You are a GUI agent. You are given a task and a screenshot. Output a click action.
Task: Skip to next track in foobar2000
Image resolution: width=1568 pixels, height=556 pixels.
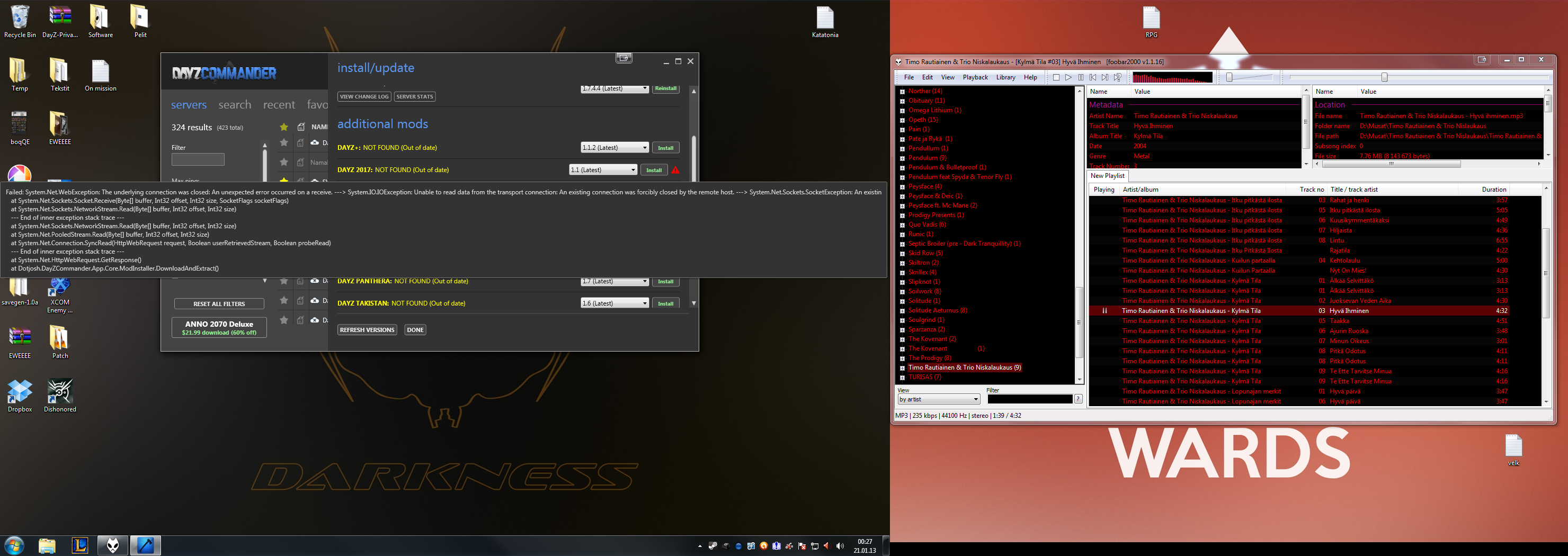click(x=1105, y=77)
